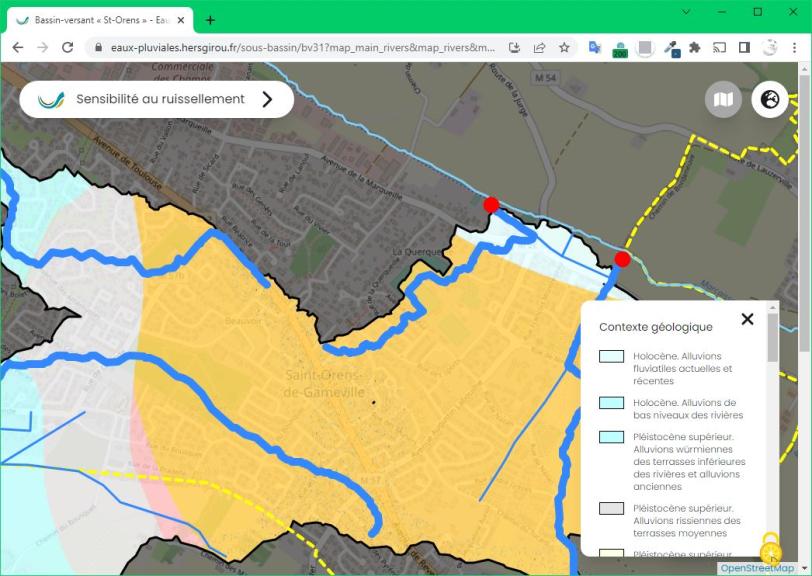Expand the Sensibilité au ruissellement chevron

coord(267,99)
